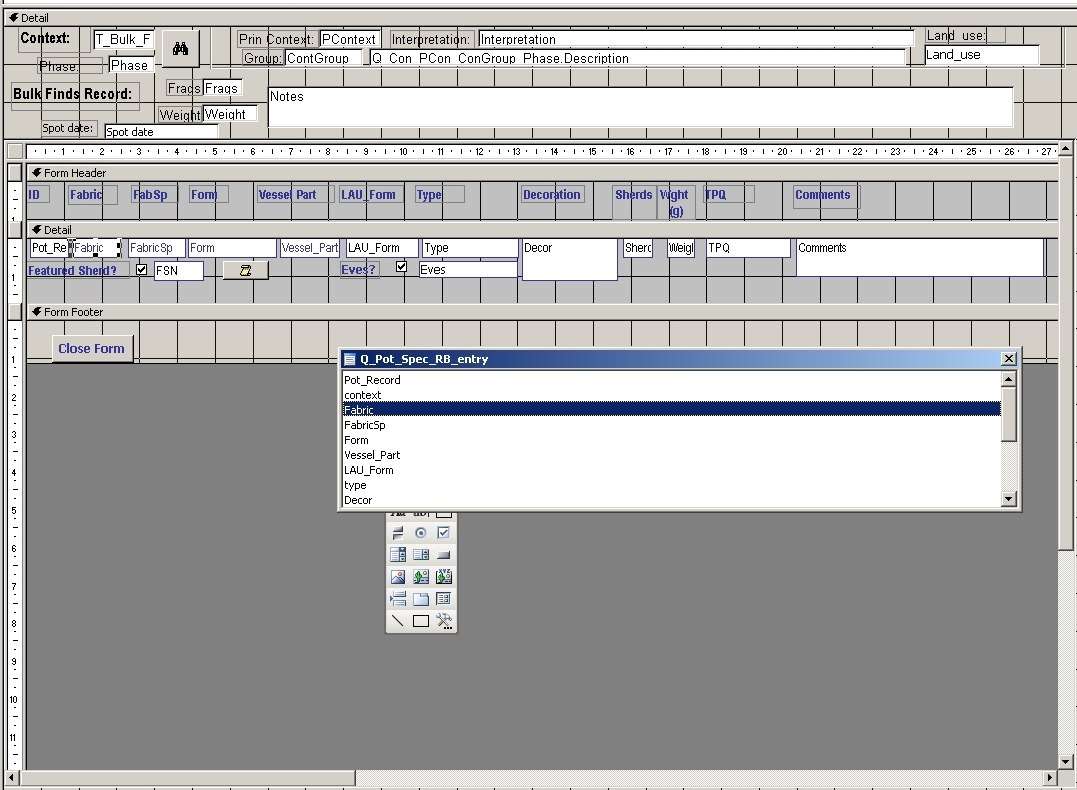Viewport: 1077px width, 790px height.
Task: Select FabricSp in the field list
Action: [x=671, y=425]
